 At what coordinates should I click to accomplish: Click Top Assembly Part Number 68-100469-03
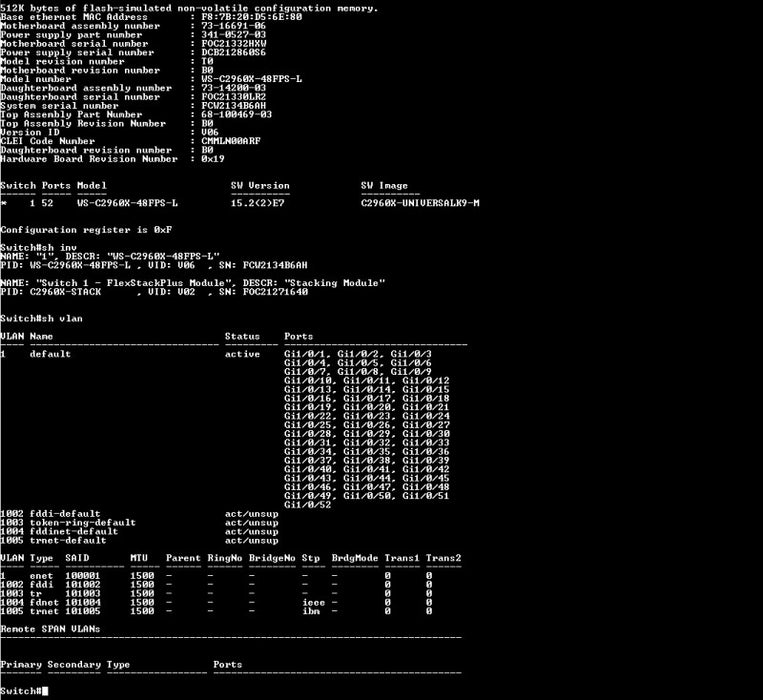coord(236,115)
